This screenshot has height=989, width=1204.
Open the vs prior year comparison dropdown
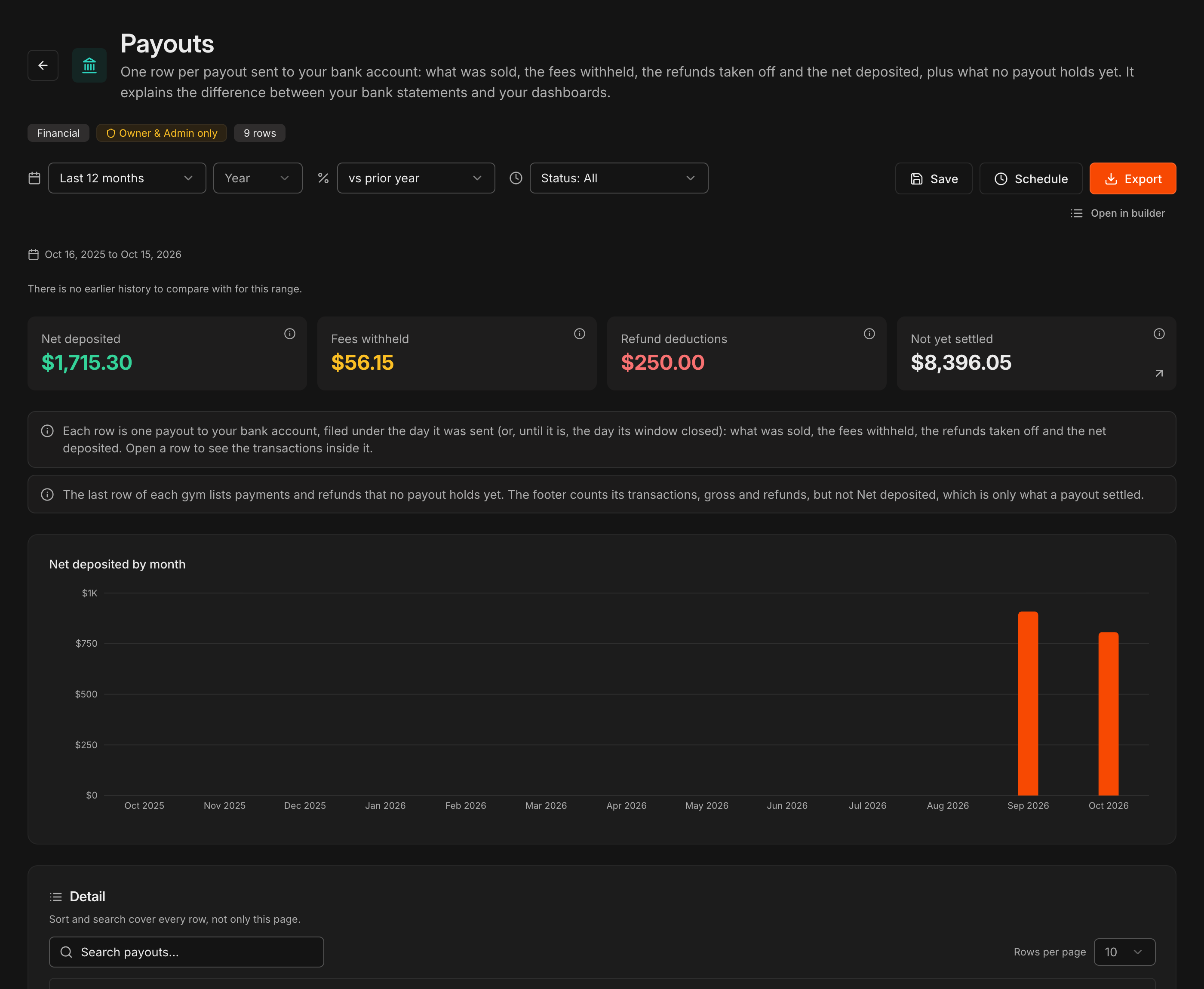[416, 178]
